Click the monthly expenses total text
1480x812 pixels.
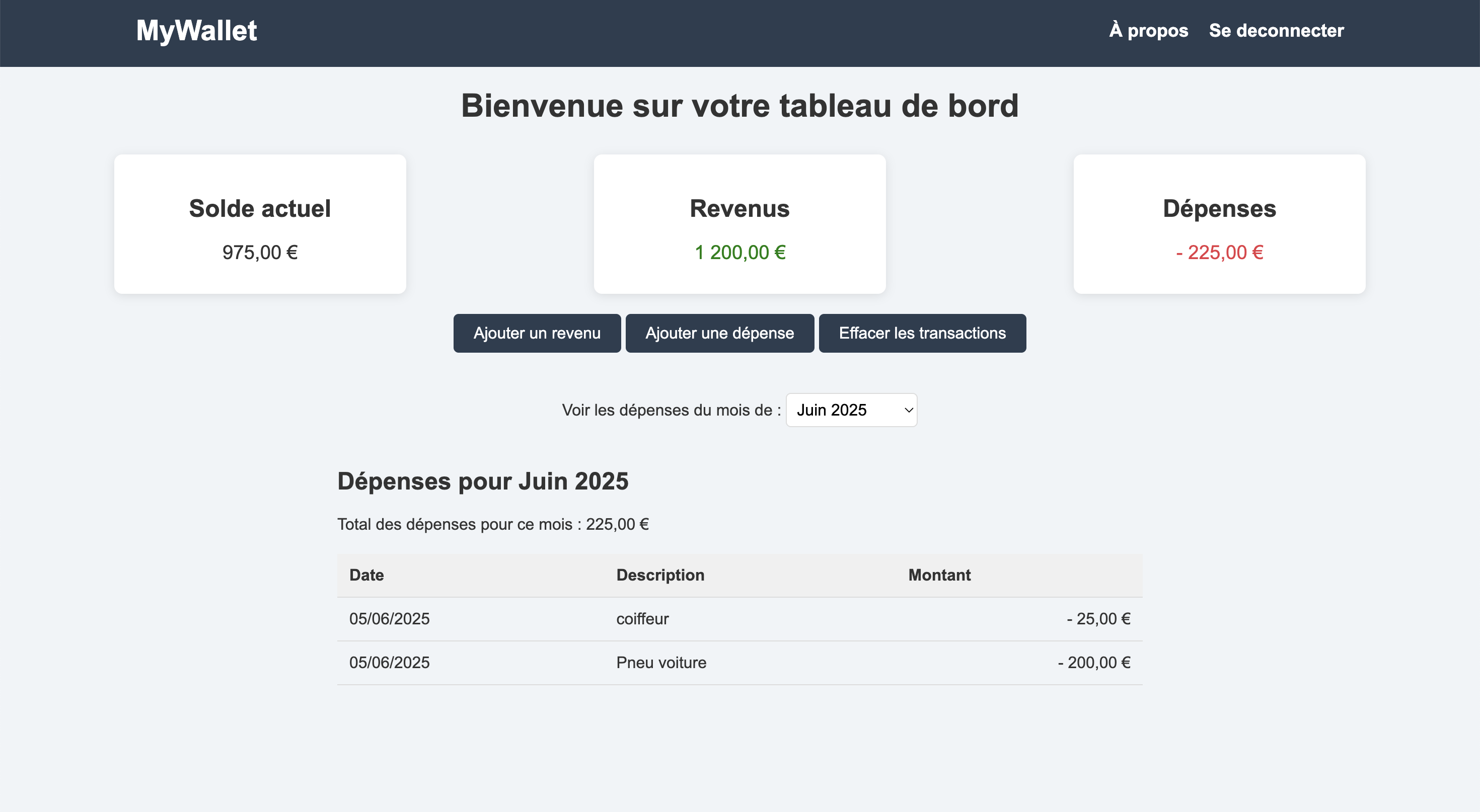492,524
